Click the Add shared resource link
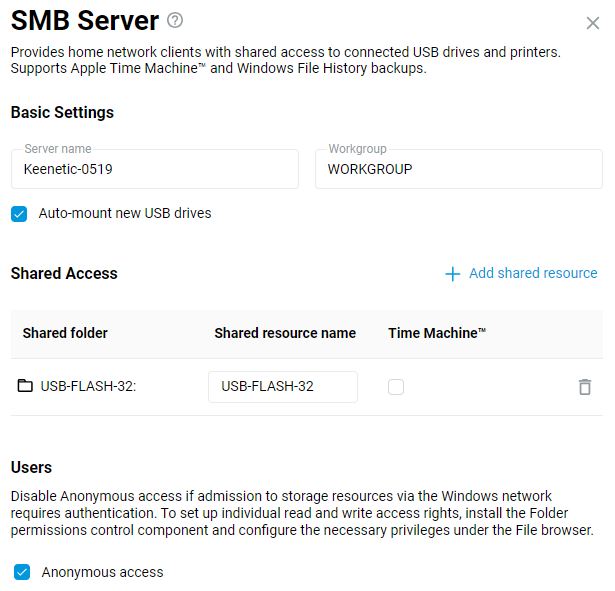Screen dimensions: 615x591 click(x=533, y=273)
